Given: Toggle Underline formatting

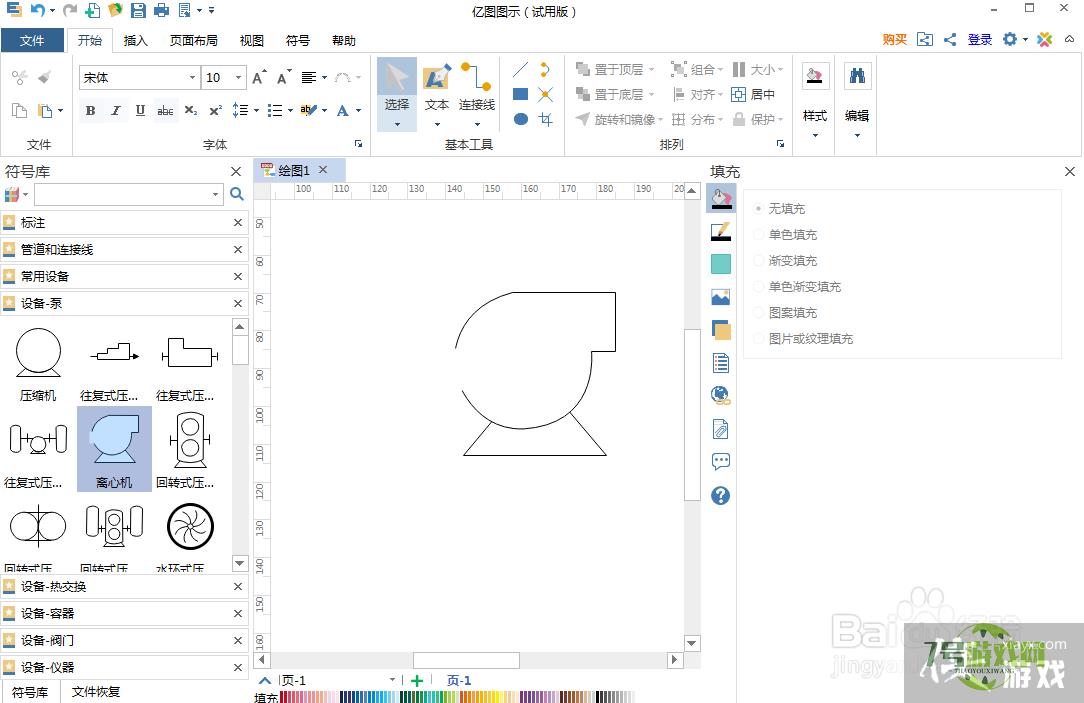Looking at the screenshot, I should [140, 111].
